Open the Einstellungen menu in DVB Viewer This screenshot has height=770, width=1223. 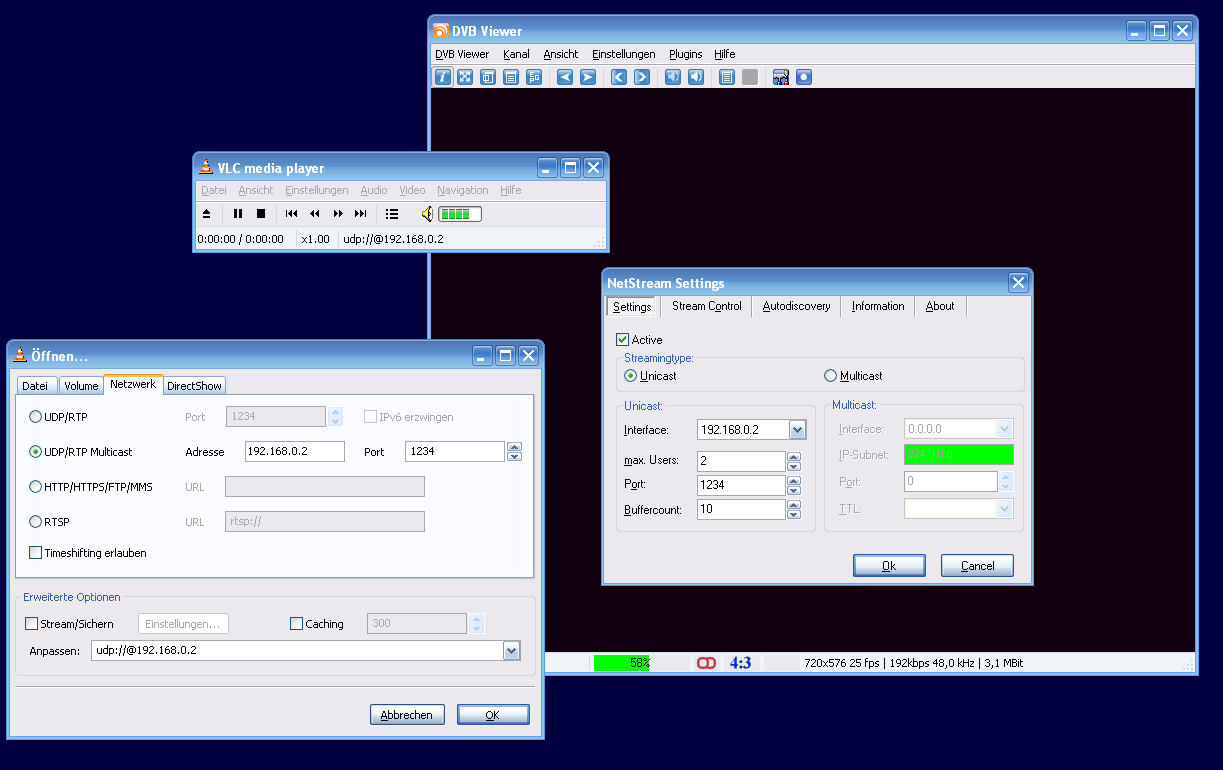pos(623,54)
